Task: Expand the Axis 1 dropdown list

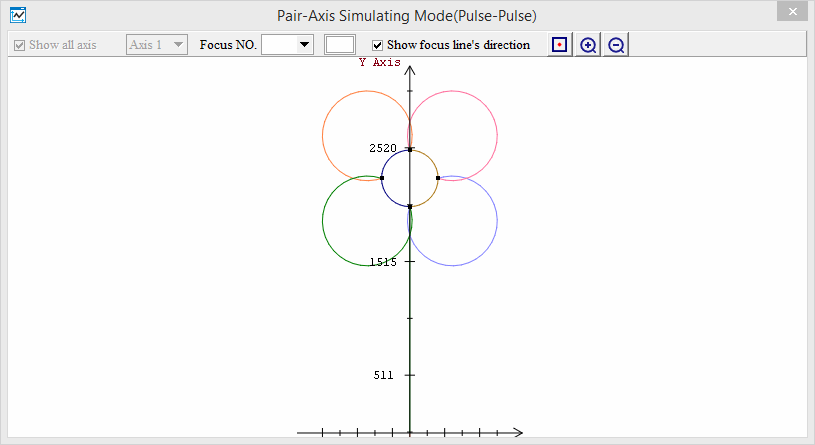Action: 178,45
